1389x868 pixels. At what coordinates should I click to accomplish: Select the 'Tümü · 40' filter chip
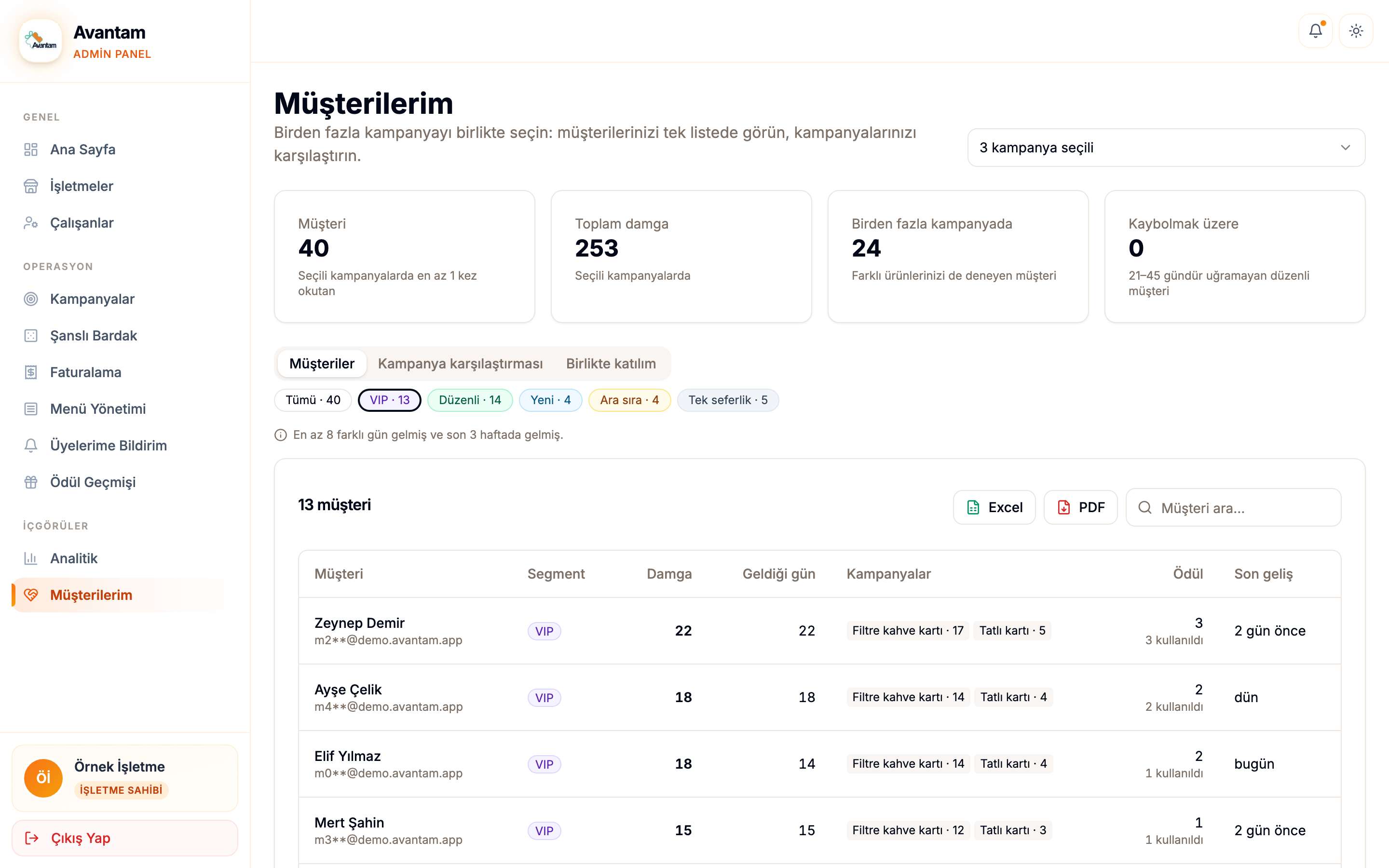click(313, 400)
